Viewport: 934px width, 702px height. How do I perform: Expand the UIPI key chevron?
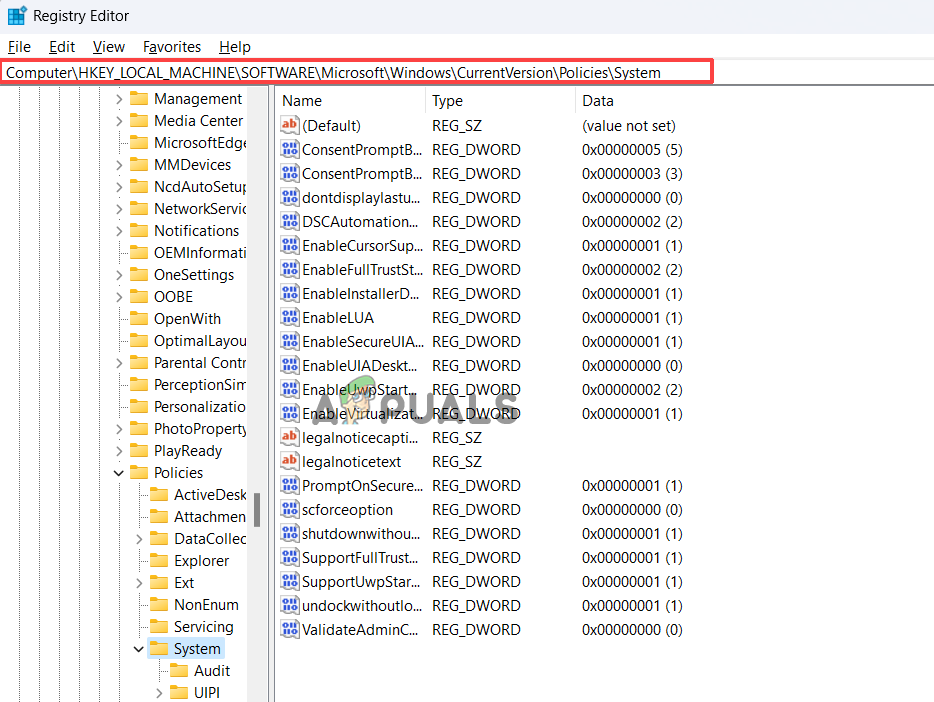(x=158, y=692)
